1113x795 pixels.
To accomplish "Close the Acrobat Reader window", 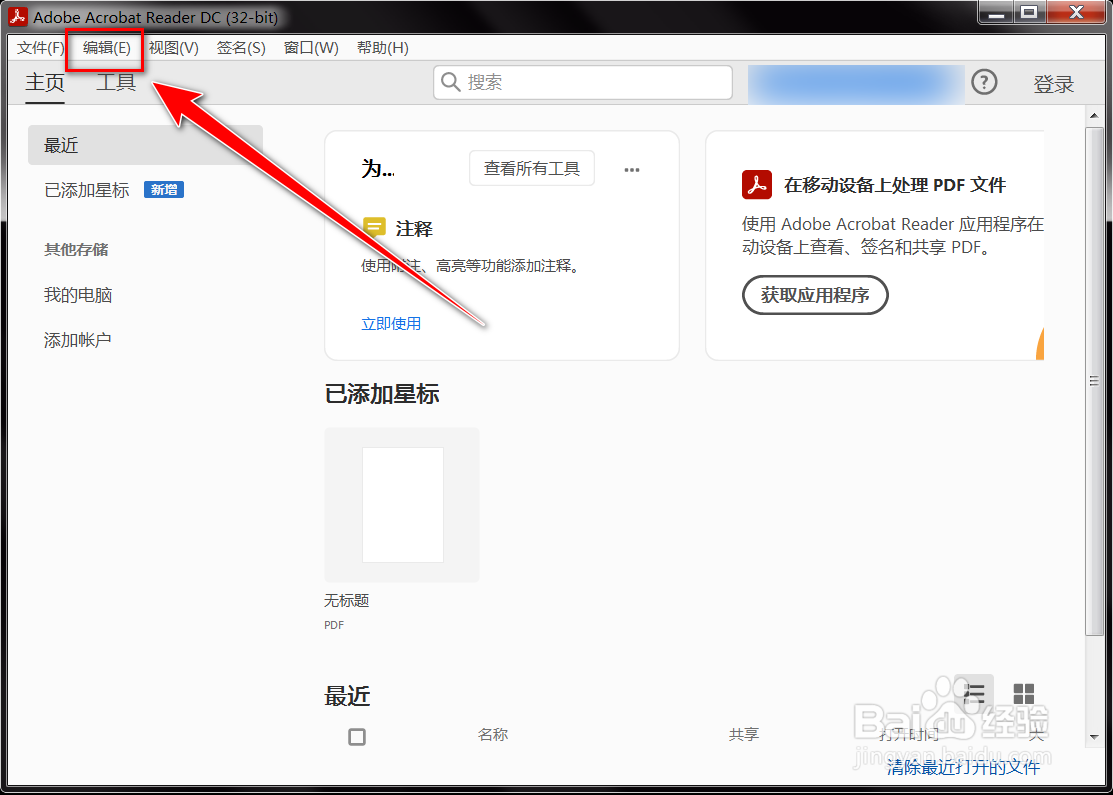I will (x=1076, y=13).
